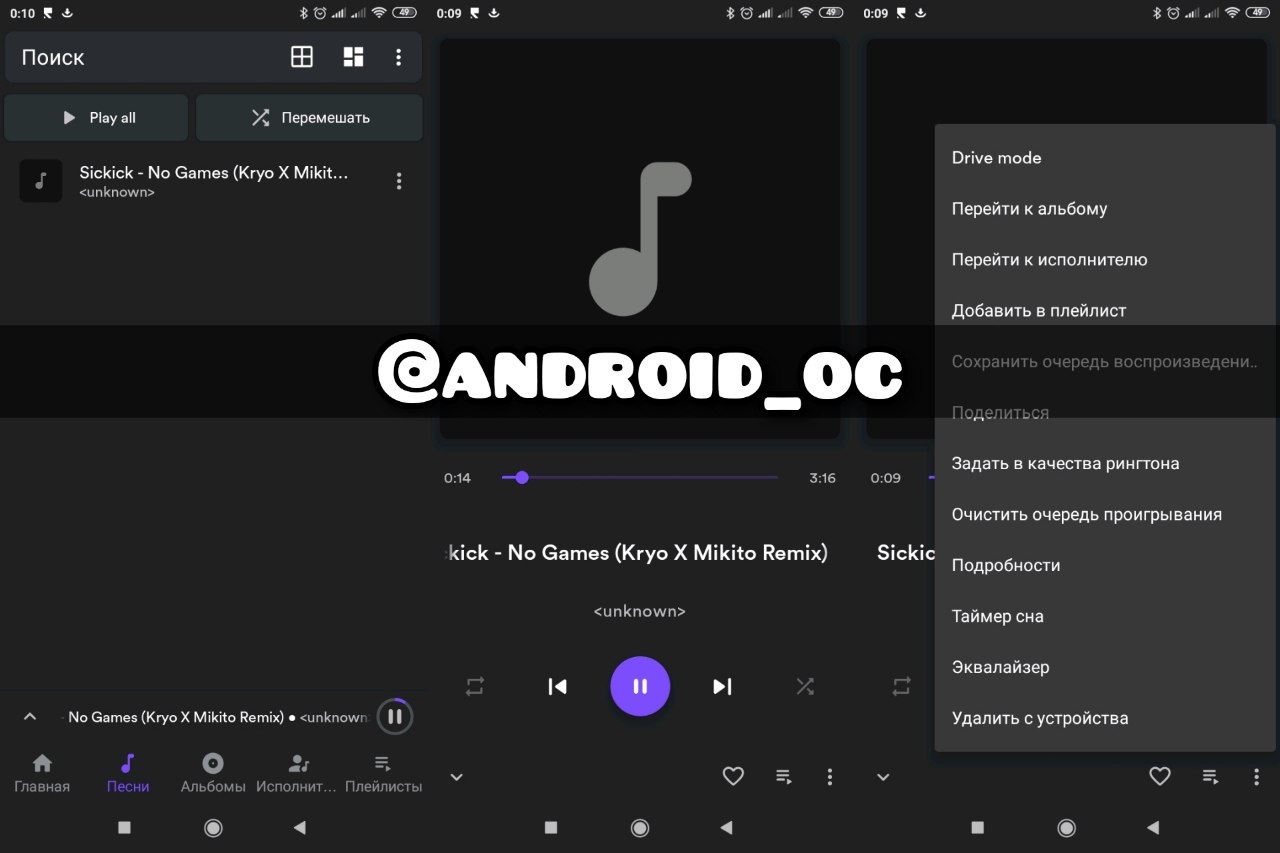Switch to the Главная tab
The height and width of the screenshot is (853, 1280).
(x=42, y=774)
